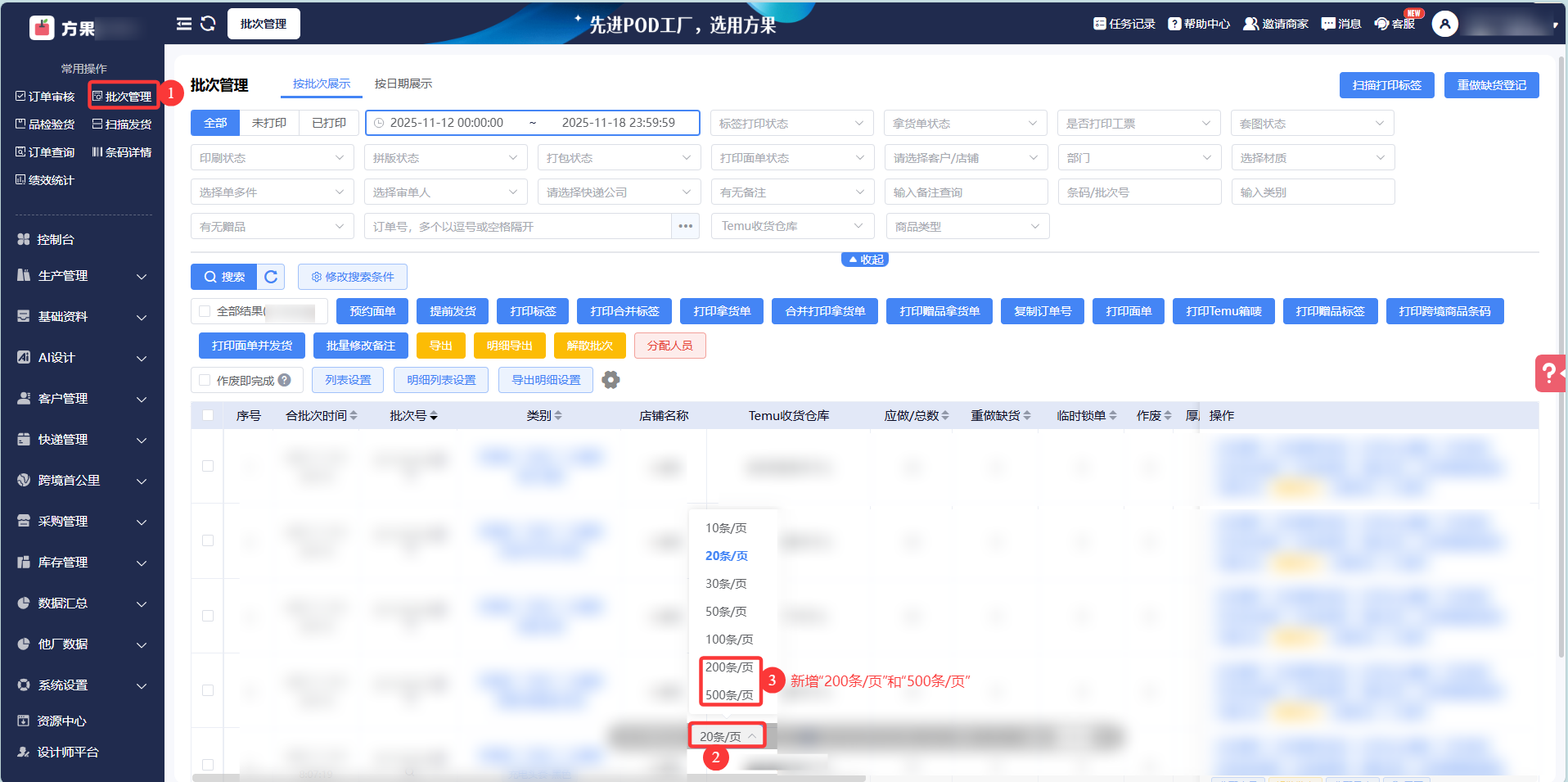1568x782 pixels.
Task: Click the ellipsis button in order number field
Action: coord(686,226)
